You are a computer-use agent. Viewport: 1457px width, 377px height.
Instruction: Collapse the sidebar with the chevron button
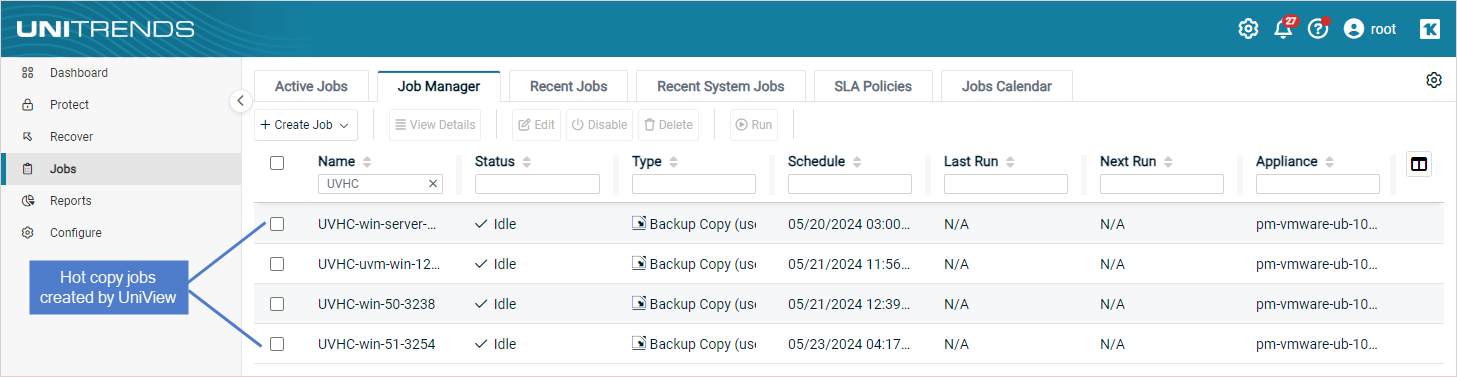(240, 101)
